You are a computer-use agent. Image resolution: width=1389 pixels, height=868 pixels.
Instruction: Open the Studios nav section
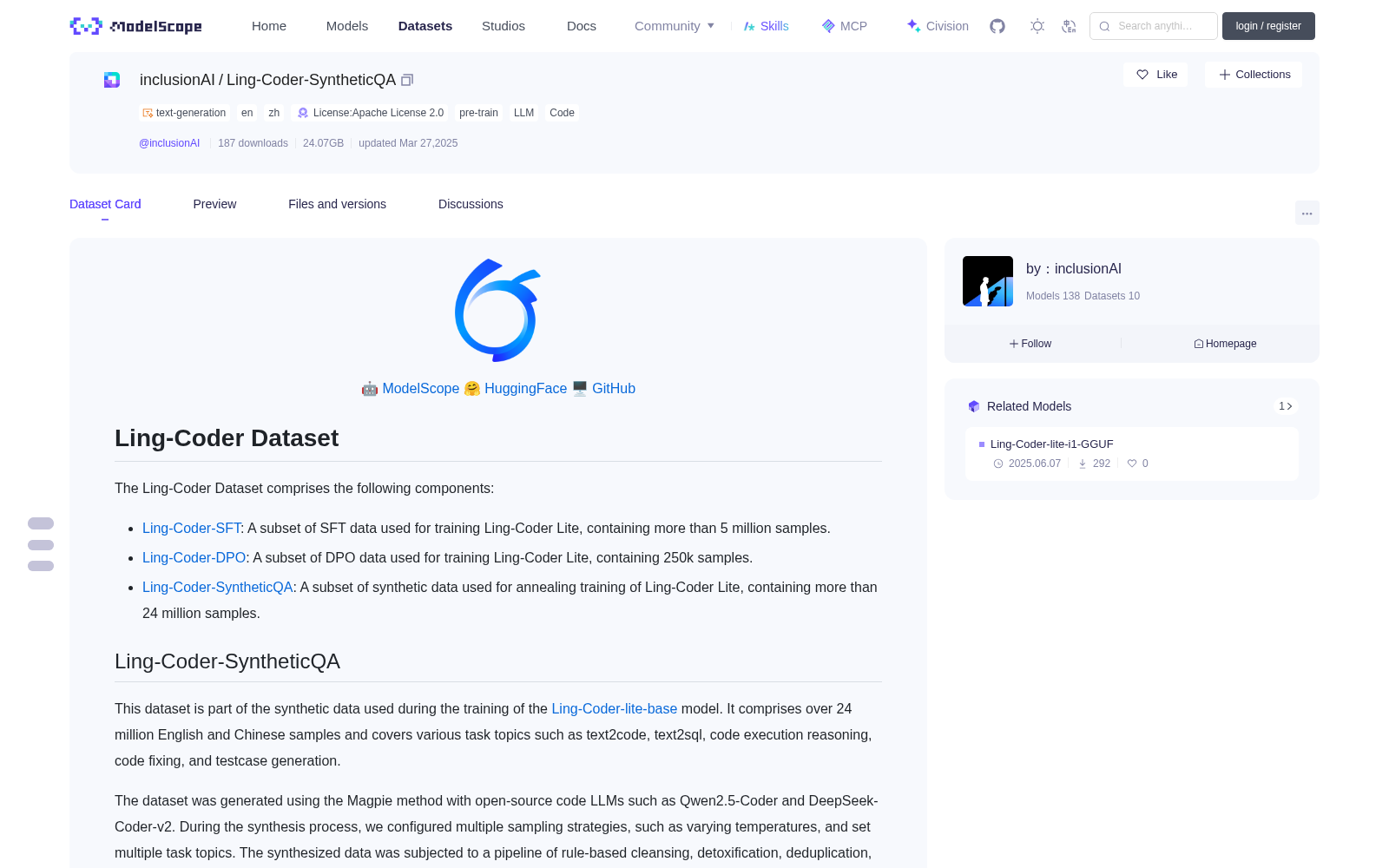pyautogui.click(x=504, y=26)
